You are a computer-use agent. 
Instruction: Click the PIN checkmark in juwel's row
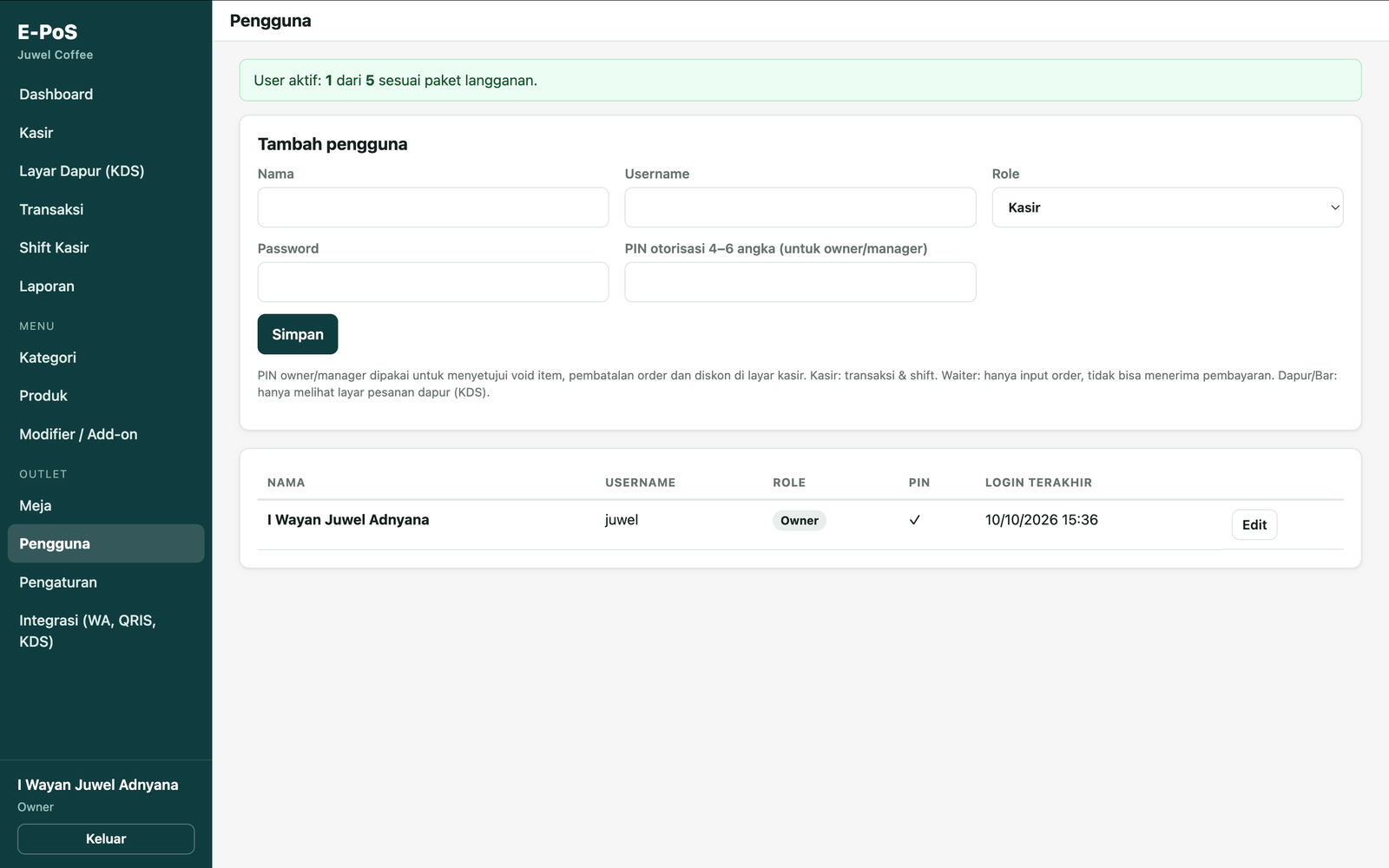point(914,520)
